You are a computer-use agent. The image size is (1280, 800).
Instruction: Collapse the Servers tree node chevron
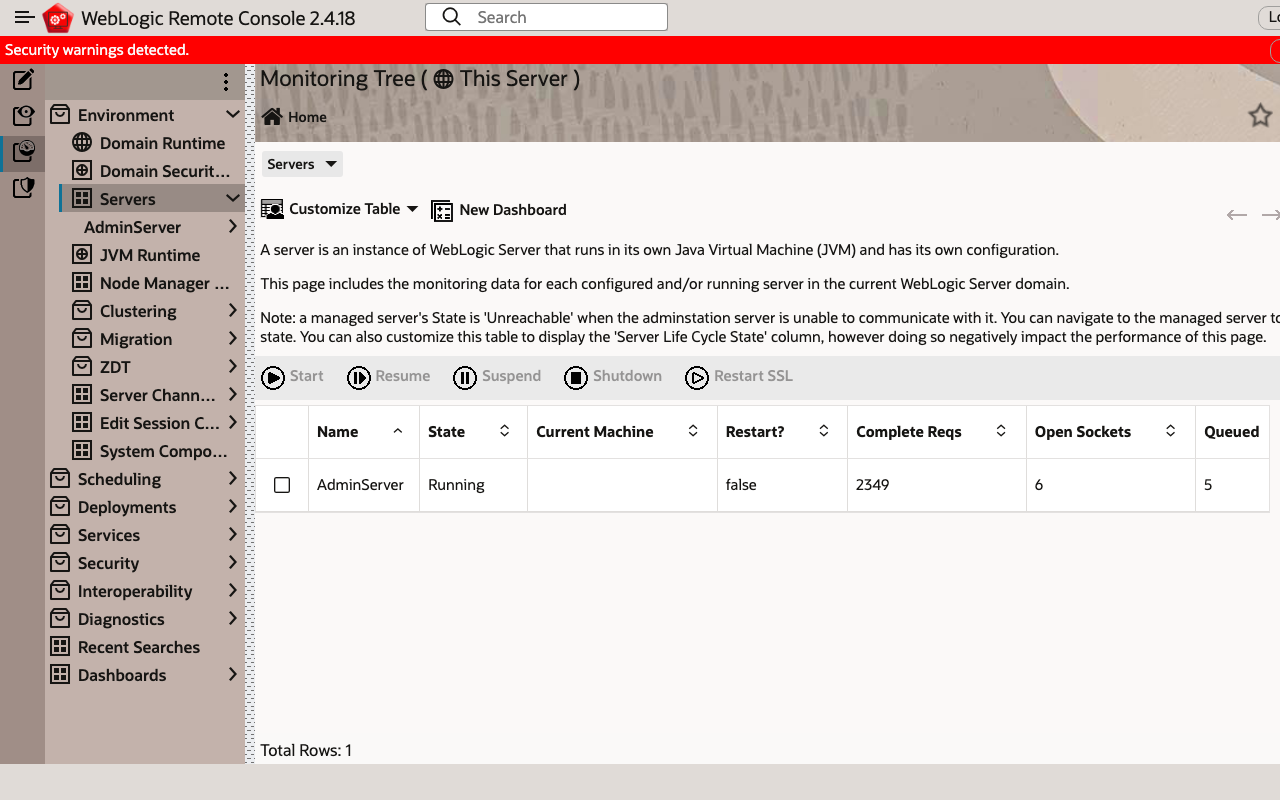click(x=233, y=199)
